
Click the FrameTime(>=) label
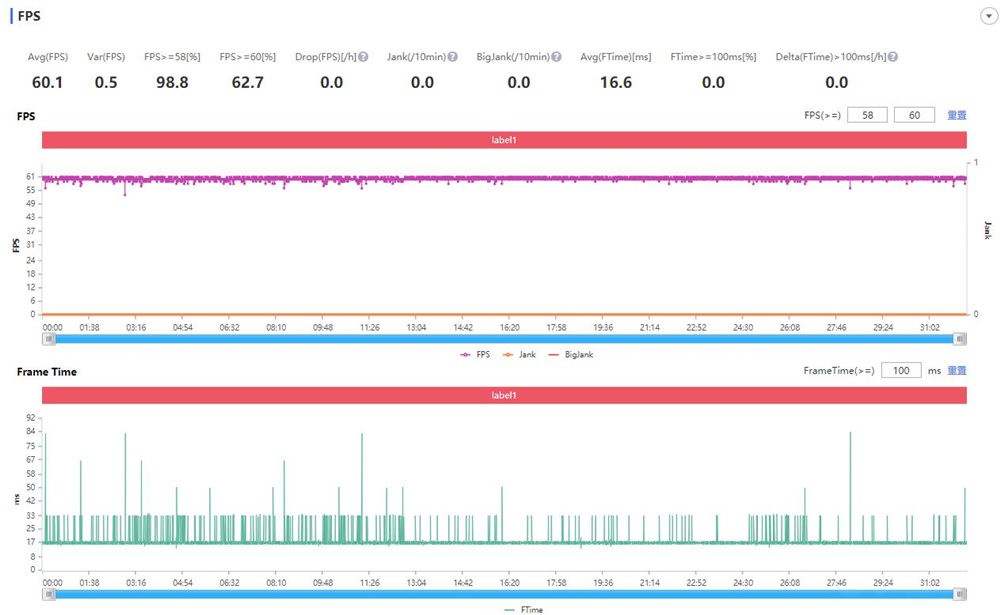pyautogui.click(x=839, y=371)
